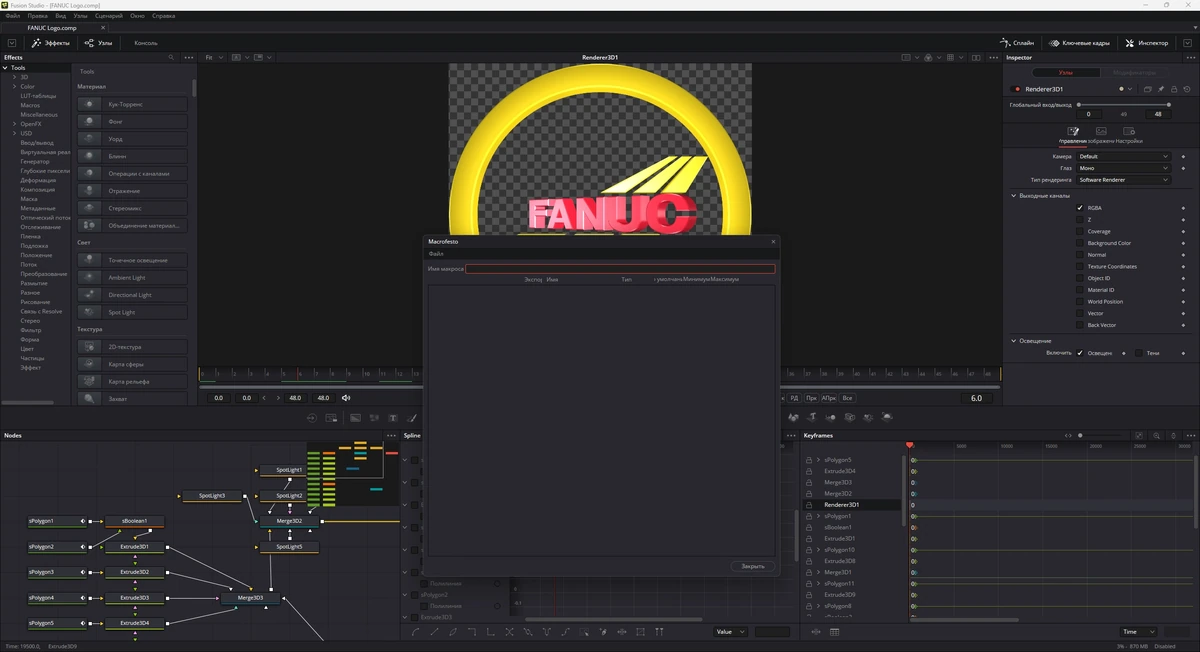Focus the Имя макроса input field

pos(620,269)
